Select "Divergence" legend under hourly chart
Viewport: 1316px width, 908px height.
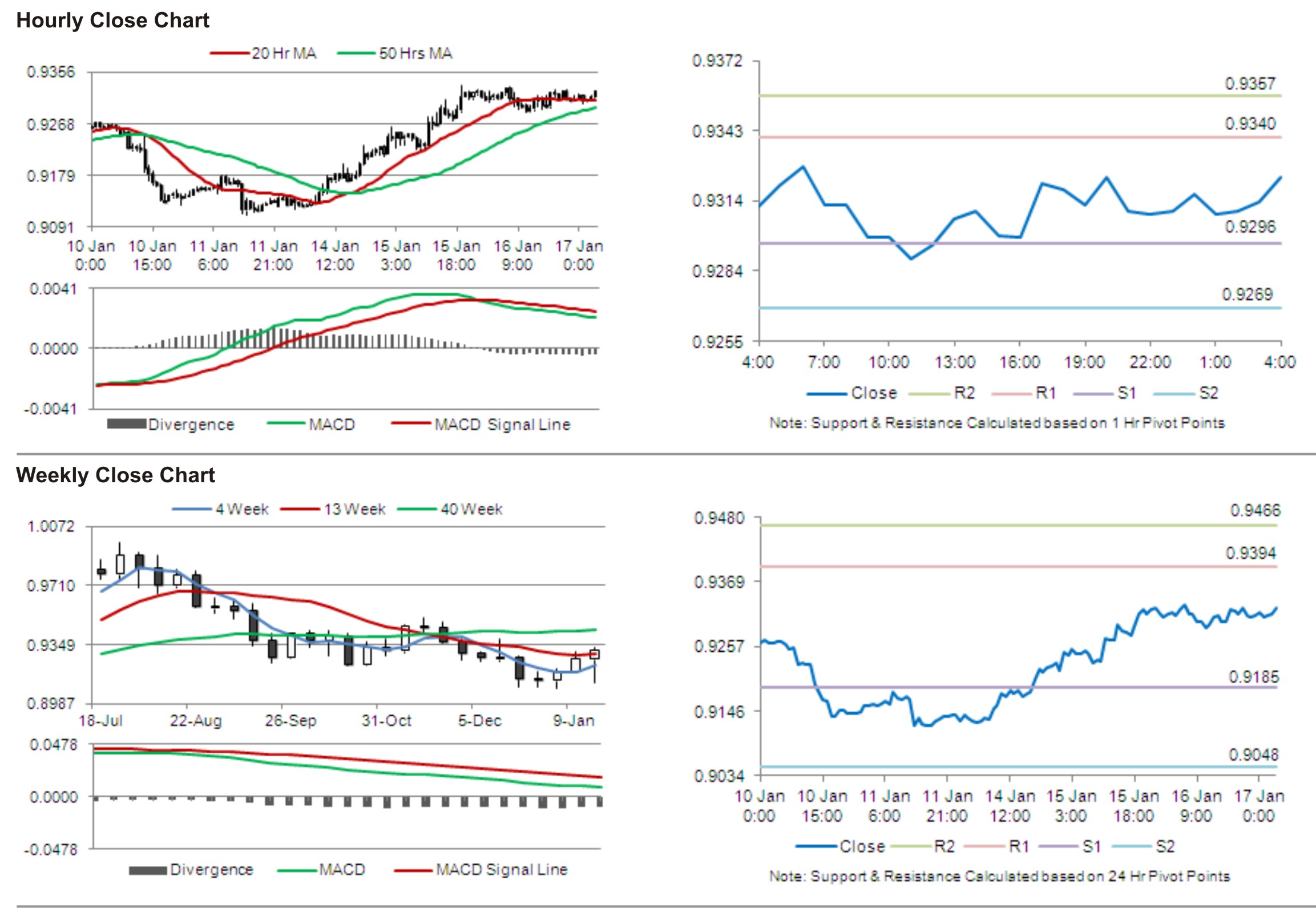[x=191, y=425]
